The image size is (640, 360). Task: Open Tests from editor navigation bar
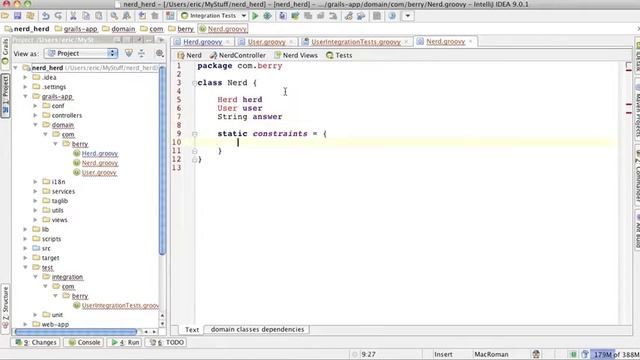tap(339, 55)
